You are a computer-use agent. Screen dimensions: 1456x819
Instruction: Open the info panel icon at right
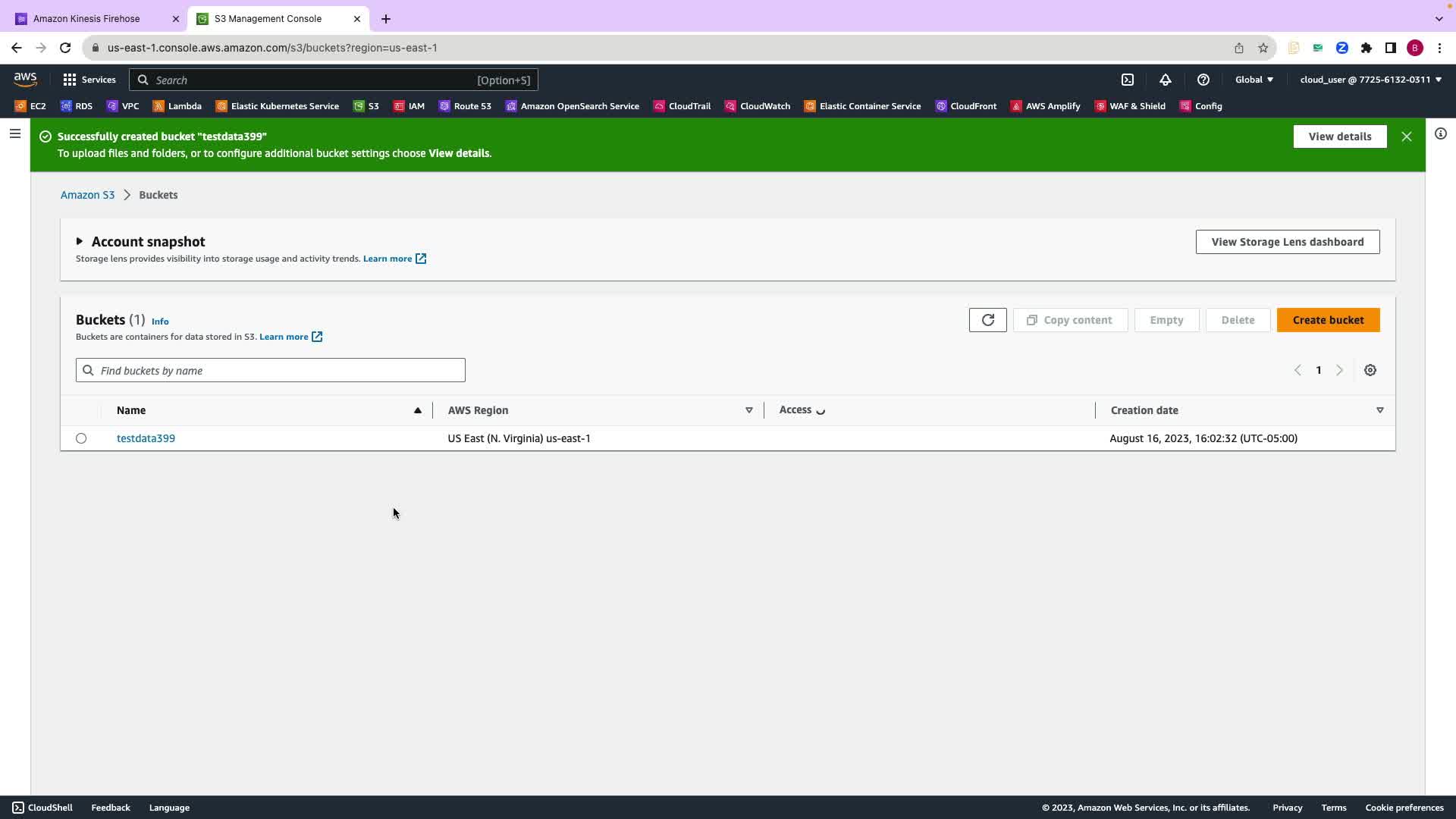tap(1440, 134)
